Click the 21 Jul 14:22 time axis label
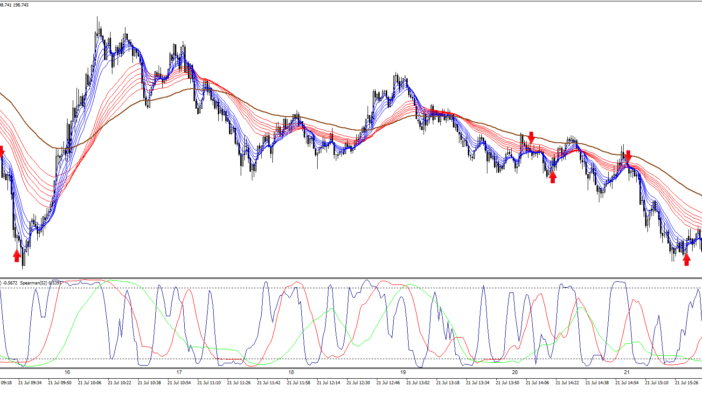Image resolution: width=702 pixels, height=395 pixels. click(567, 383)
